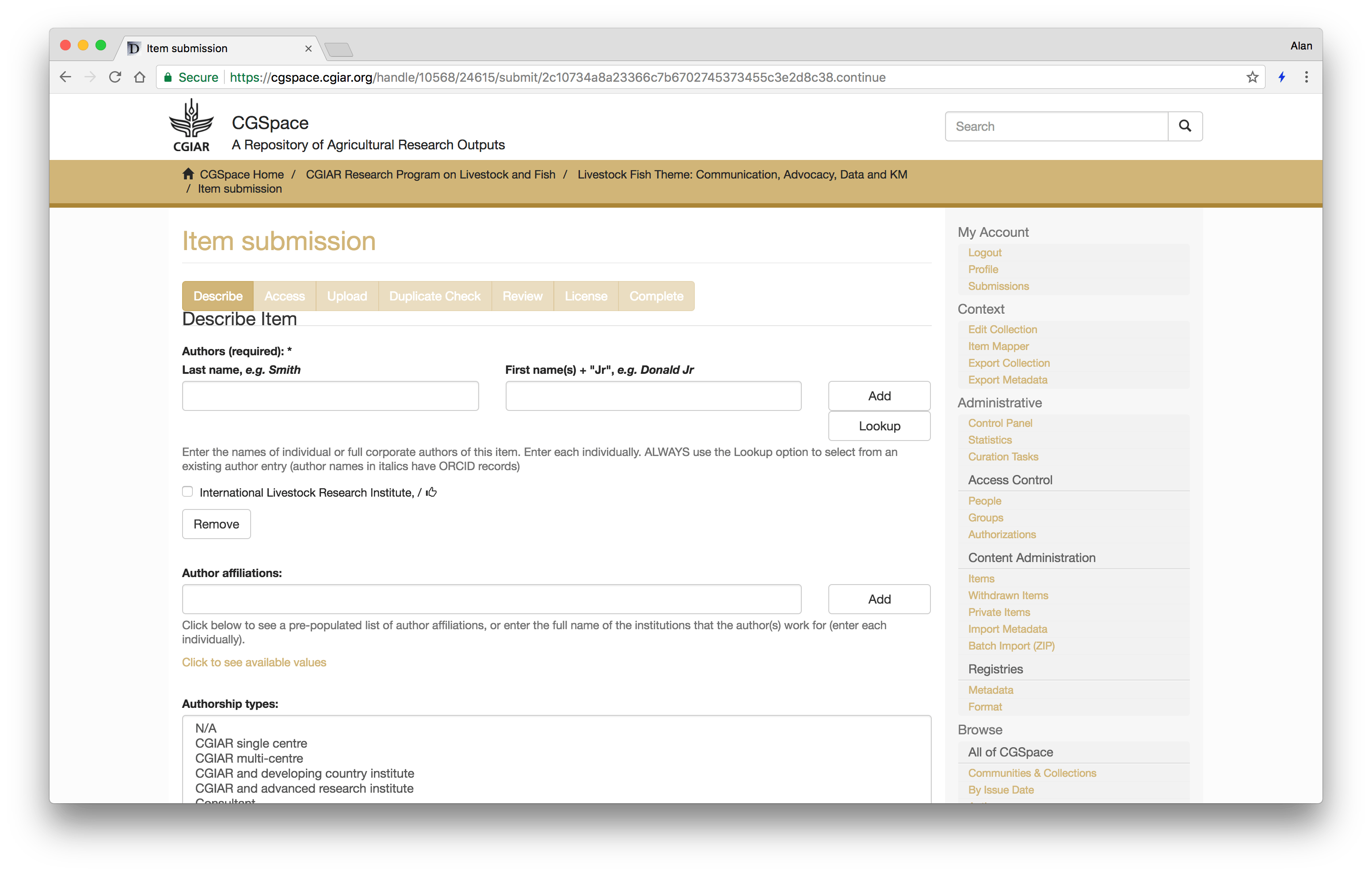
Task: Go to the License step tab
Action: click(586, 296)
